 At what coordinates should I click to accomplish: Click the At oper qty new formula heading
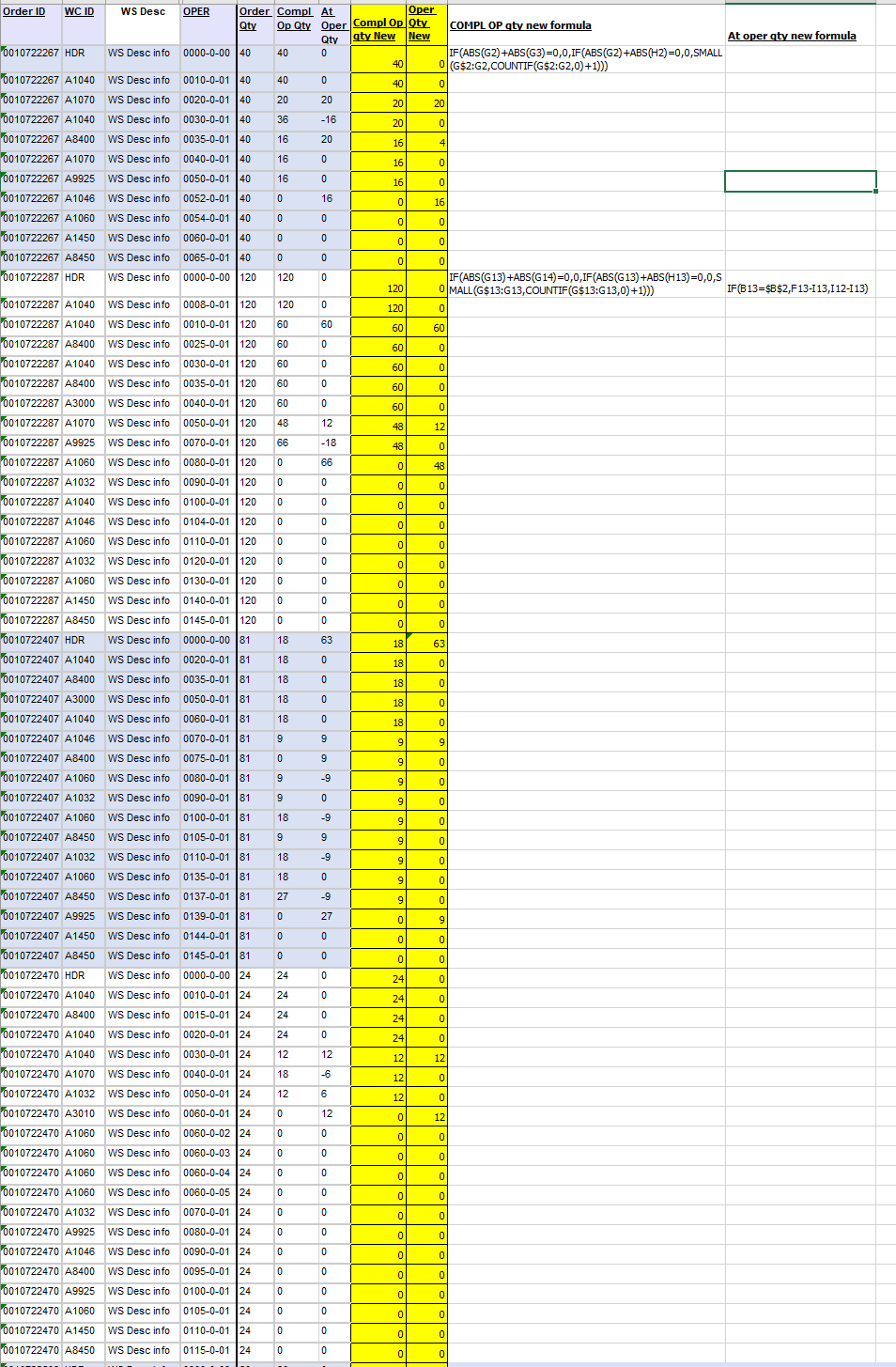(x=792, y=36)
